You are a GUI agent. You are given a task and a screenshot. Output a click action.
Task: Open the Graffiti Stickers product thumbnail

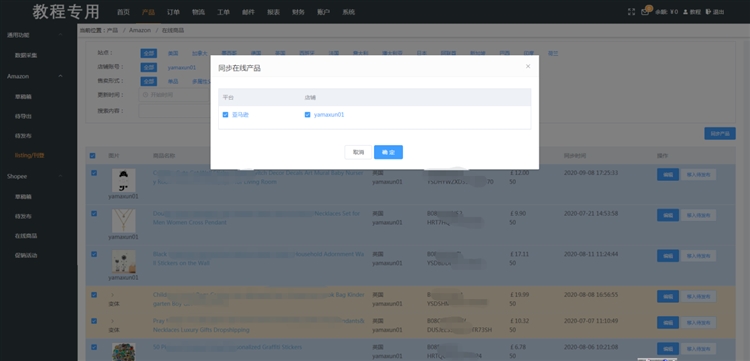pyautogui.click(x=123, y=352)
